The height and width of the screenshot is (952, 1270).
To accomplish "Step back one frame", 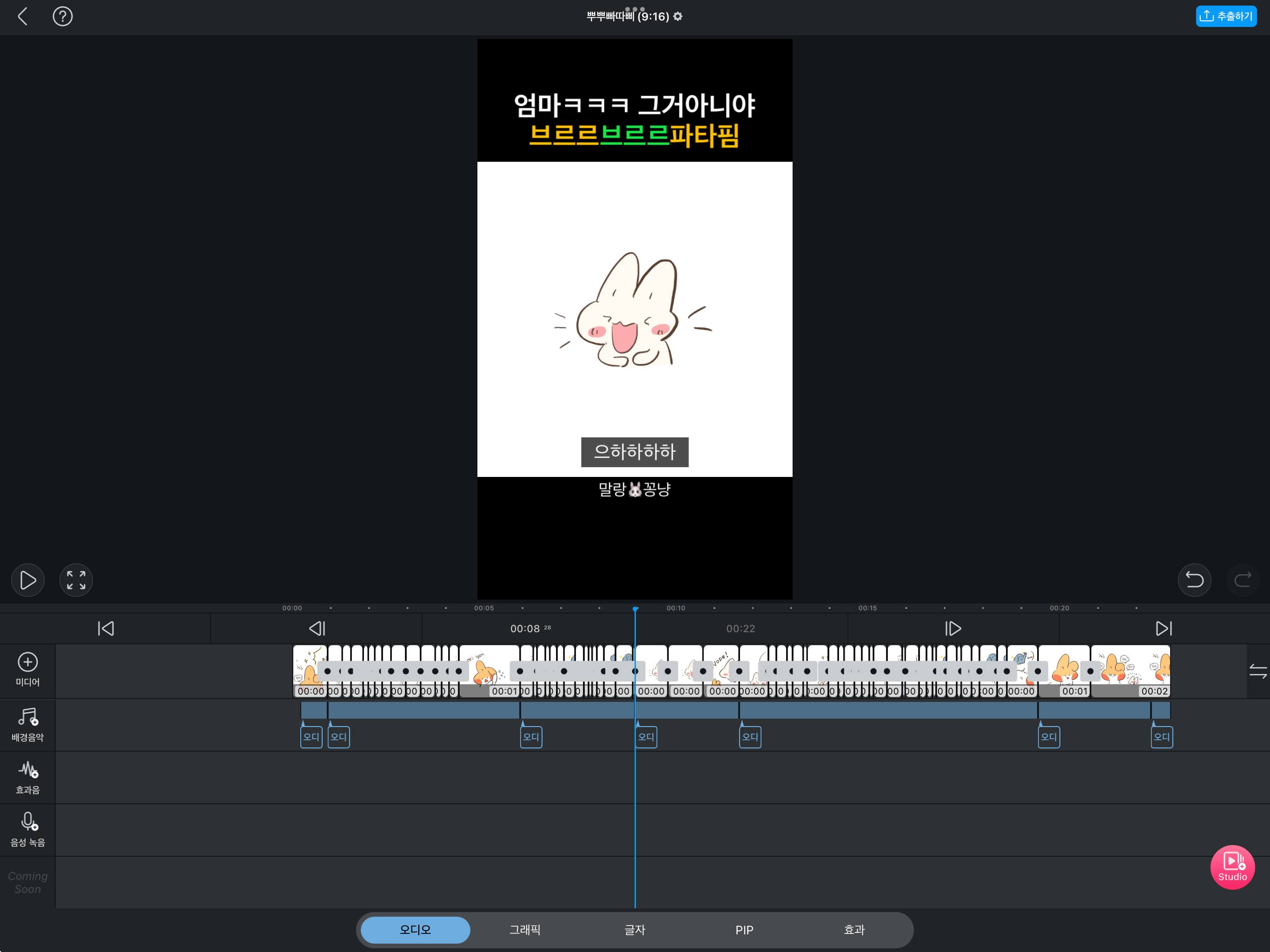I will (x=317, y=629).
